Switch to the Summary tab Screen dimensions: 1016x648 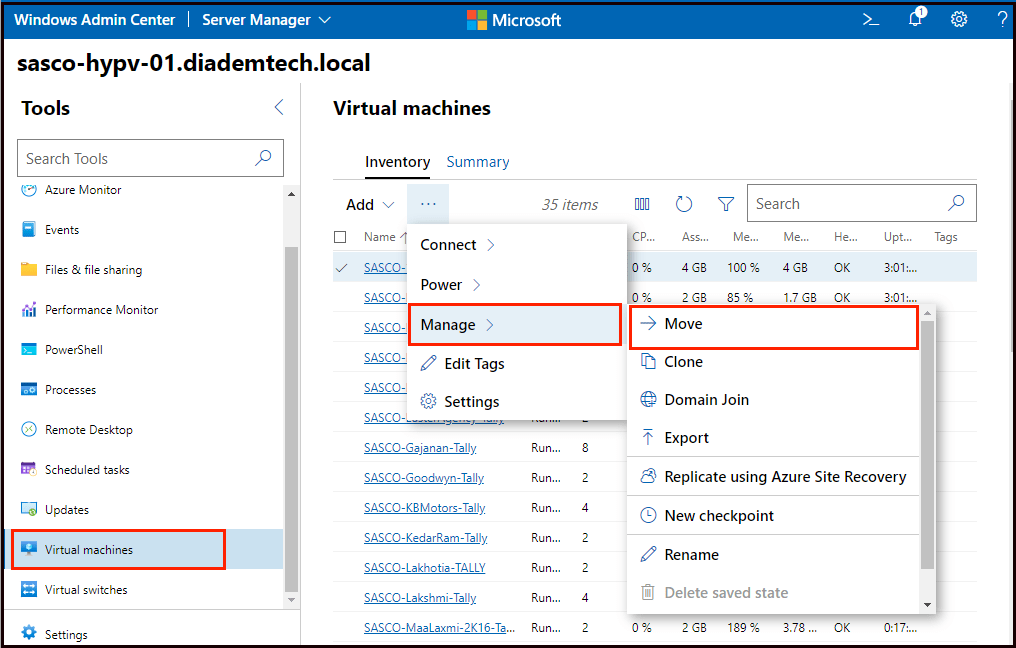pyautogui.click(x=478, y=161)
